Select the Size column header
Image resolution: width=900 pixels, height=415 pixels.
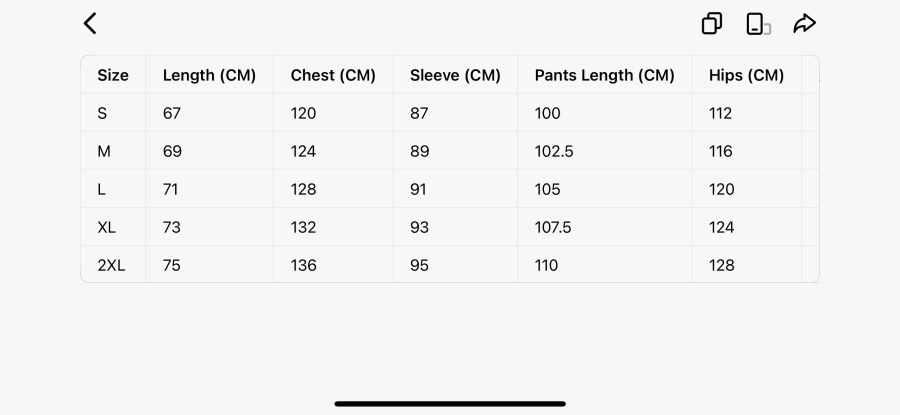(x=113, y=75)
